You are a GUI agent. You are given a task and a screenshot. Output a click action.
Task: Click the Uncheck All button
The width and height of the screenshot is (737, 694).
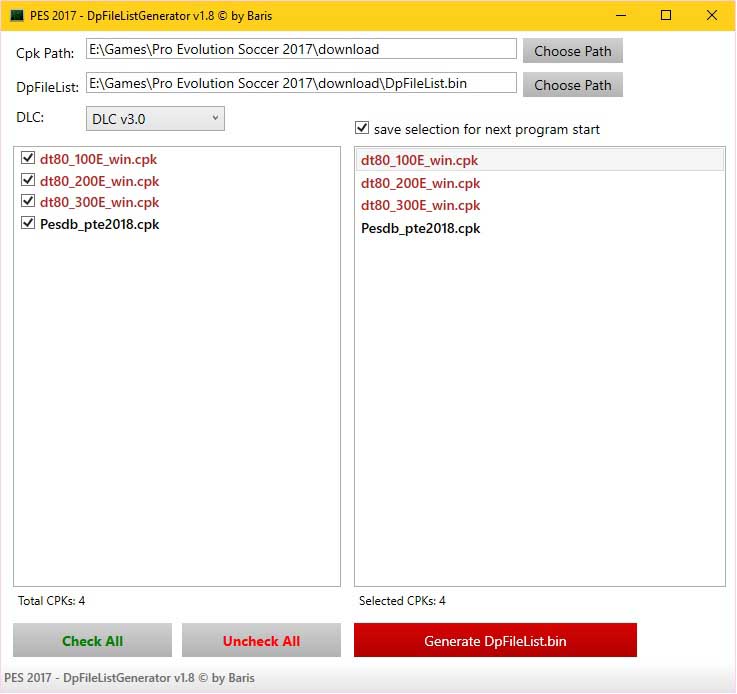[261, 640]
